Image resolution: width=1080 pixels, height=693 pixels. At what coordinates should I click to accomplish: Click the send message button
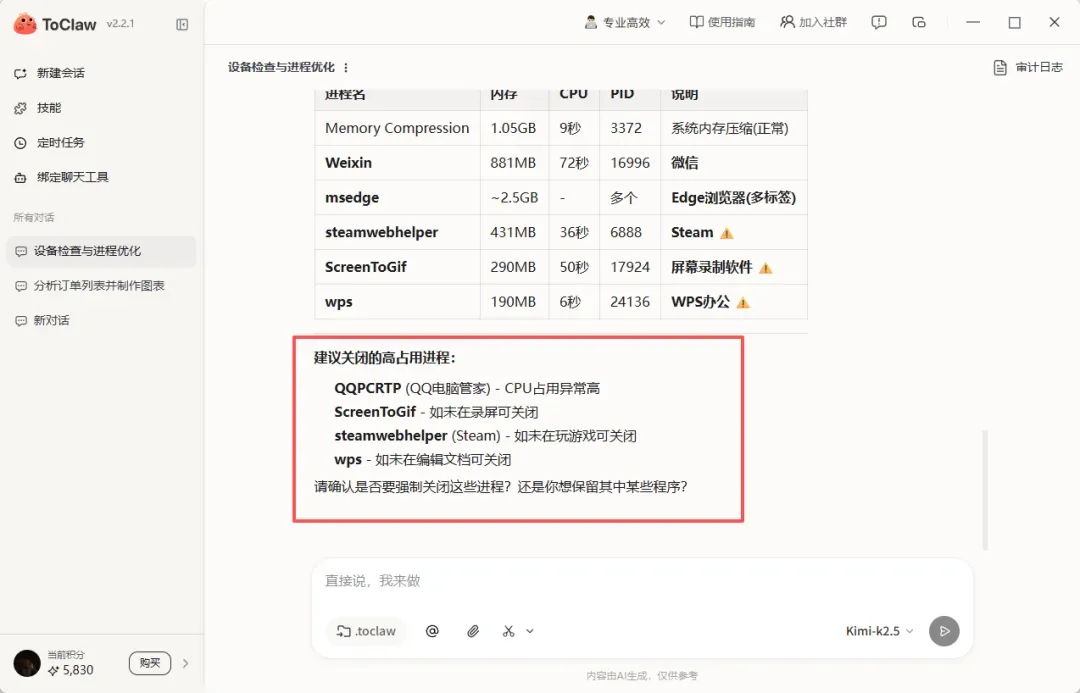pos(944,631)
